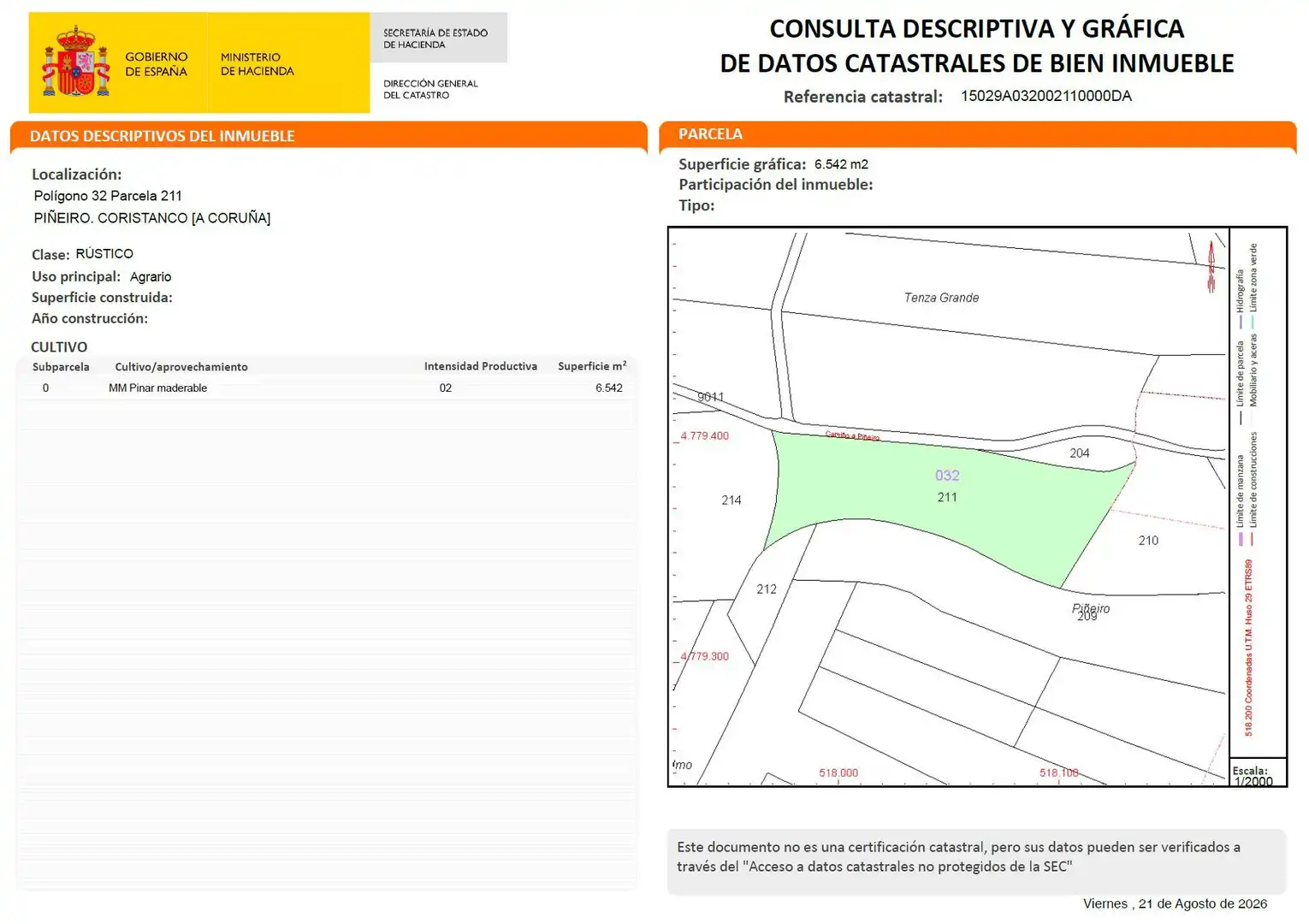Select the 'GOBIERNO DE ESPAÑA' header text
Viewport: 1309px width, 924px height.
pos(156,64)
